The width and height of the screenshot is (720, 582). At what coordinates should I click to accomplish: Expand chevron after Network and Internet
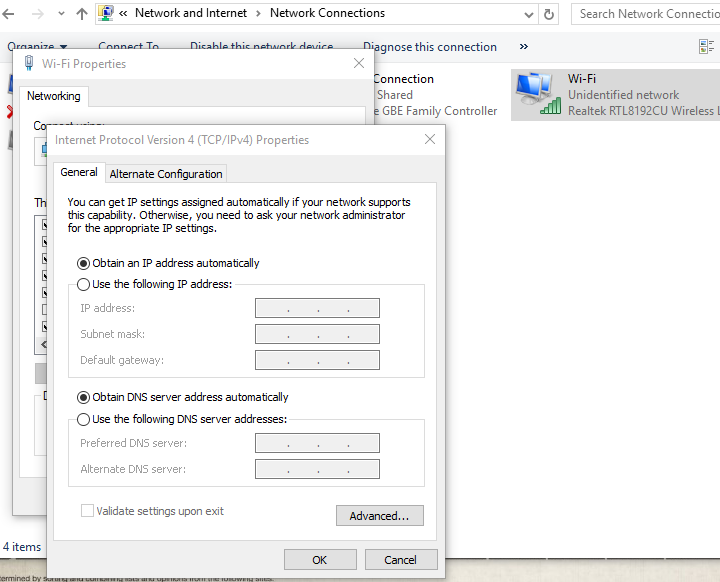(x=259, y=14)
